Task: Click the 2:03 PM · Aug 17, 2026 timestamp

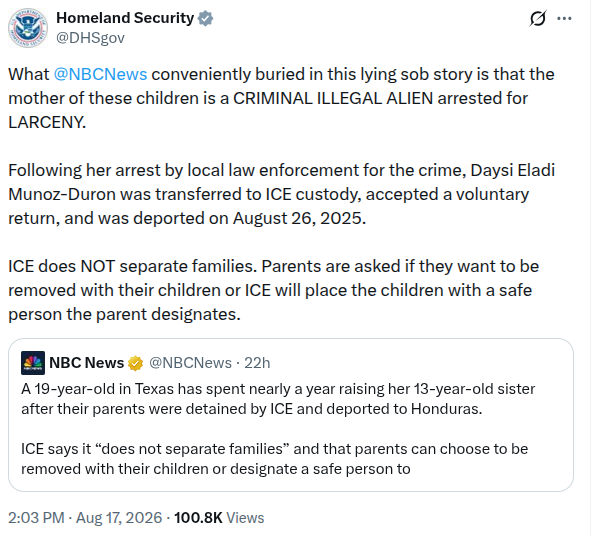Action: pos(85,518)
